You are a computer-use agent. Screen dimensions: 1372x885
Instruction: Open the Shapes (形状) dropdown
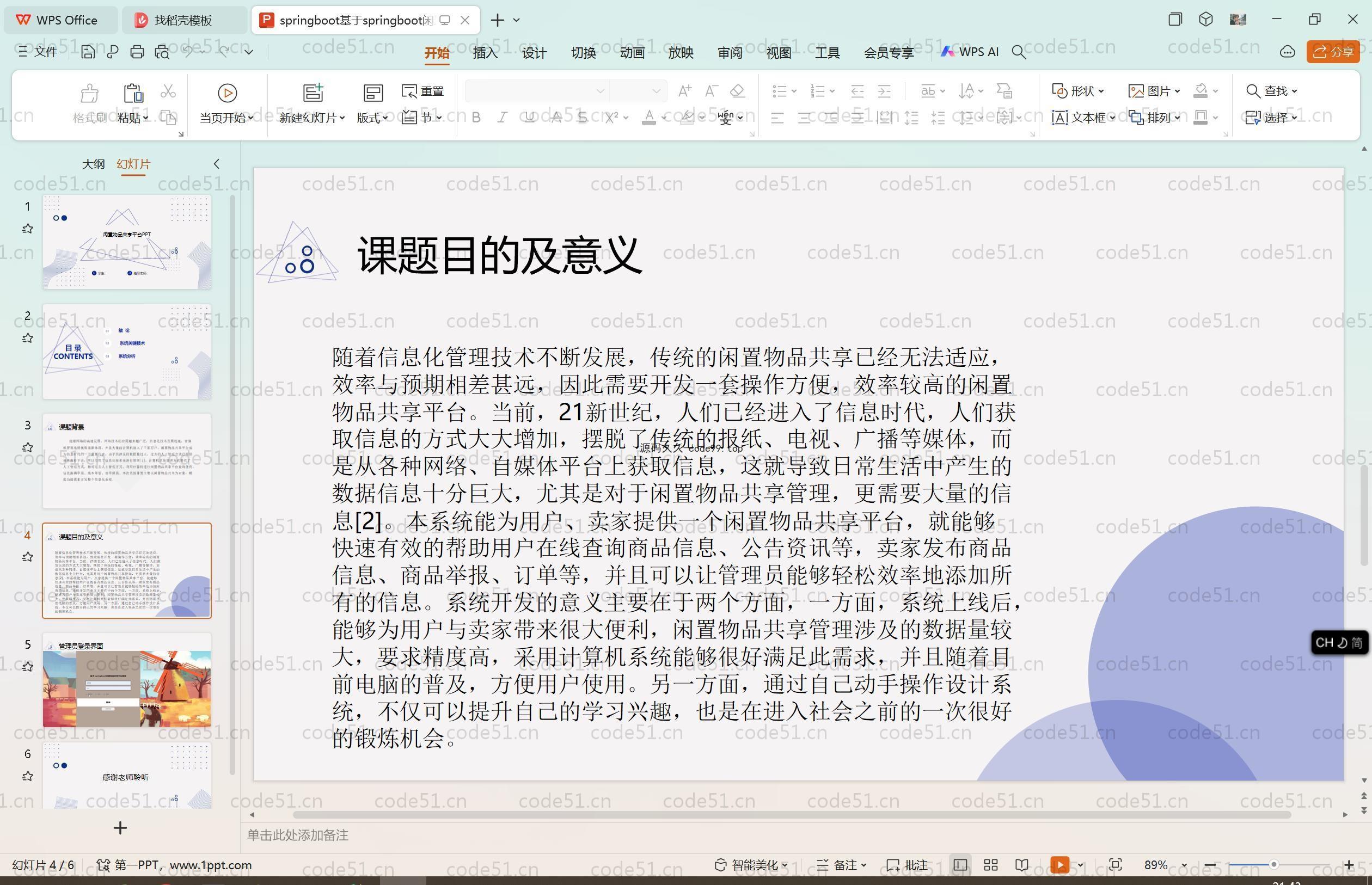(x=1079, y=91)
